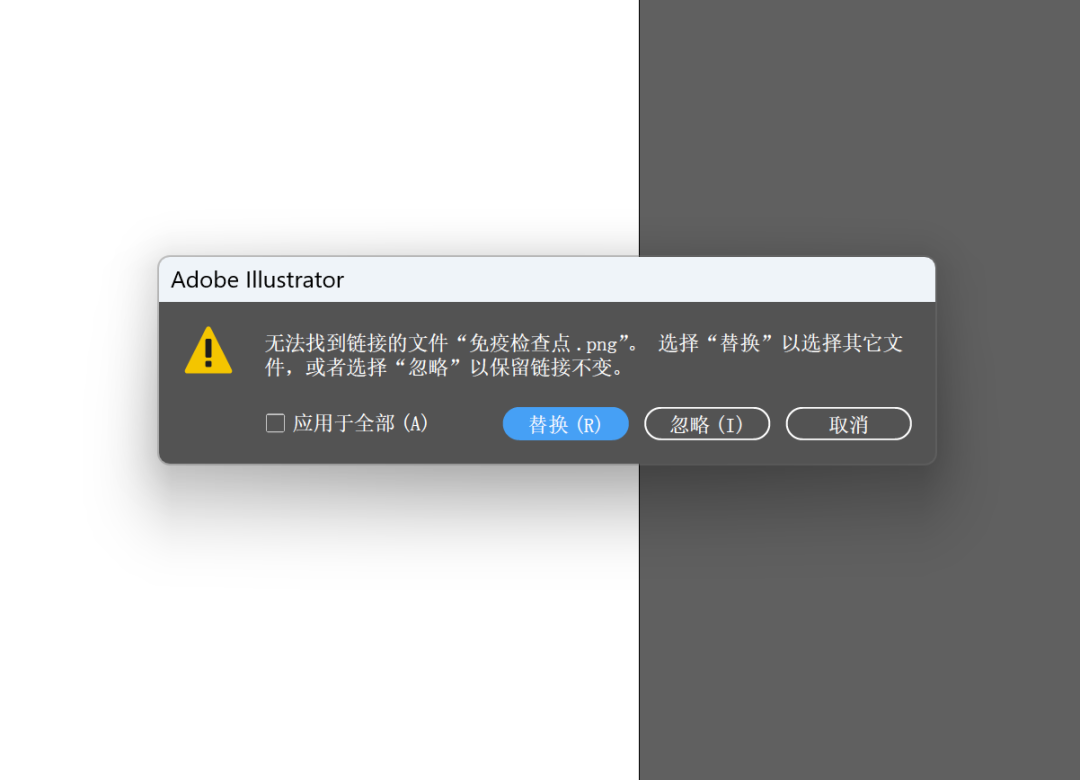Click artboard right edge below the dialog
Image resolution: width=1080 pixels, height=780 pixels.
(x=639, y=622)
